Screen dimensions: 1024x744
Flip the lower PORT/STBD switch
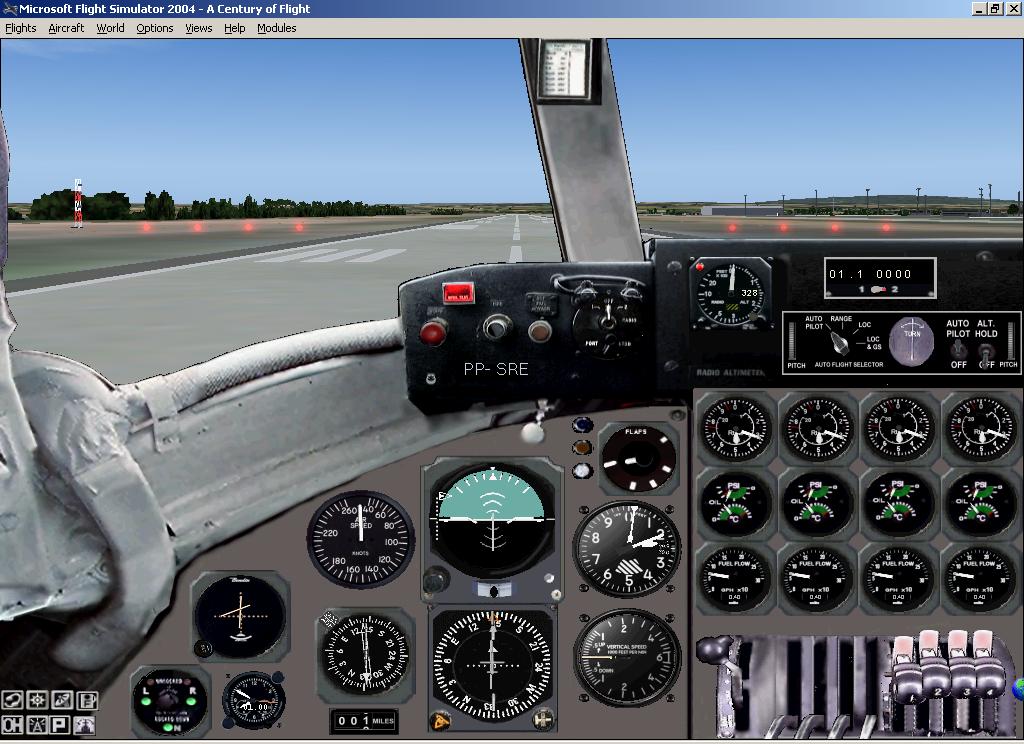pyautogui.click(x=609, y=344)
